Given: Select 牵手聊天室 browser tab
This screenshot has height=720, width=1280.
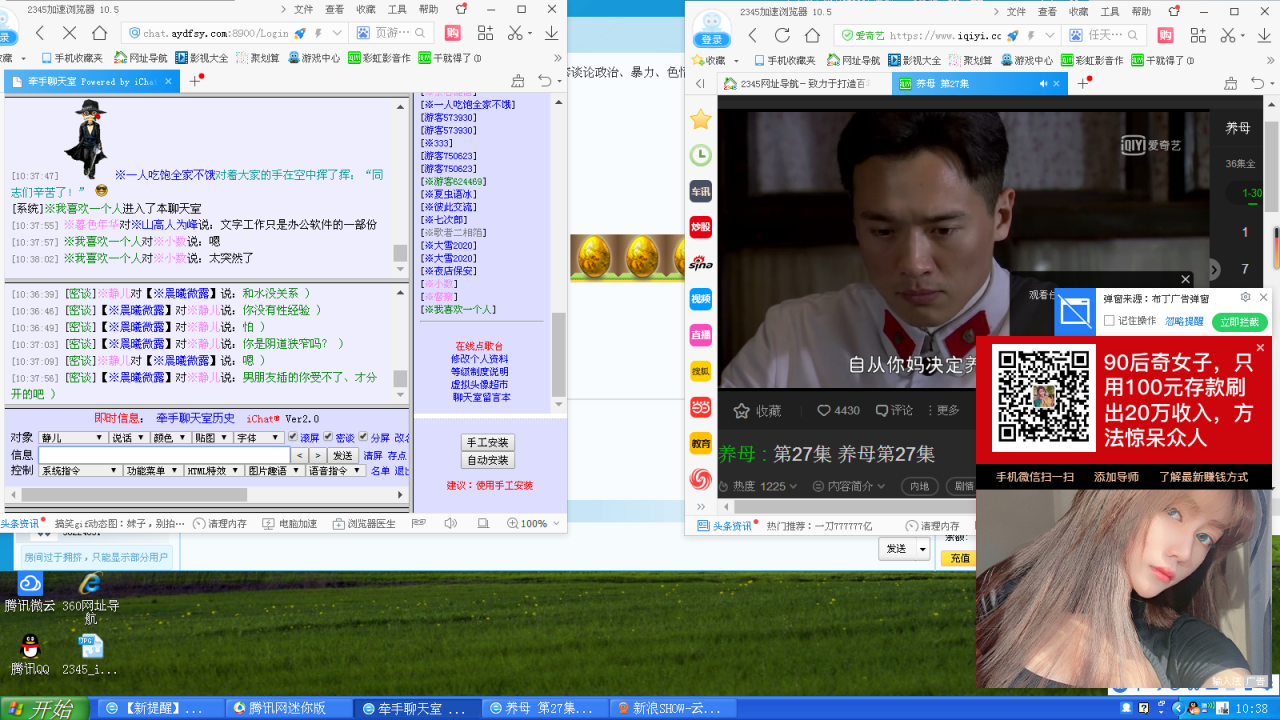Looking at the screenshot, I should (93, 82).
